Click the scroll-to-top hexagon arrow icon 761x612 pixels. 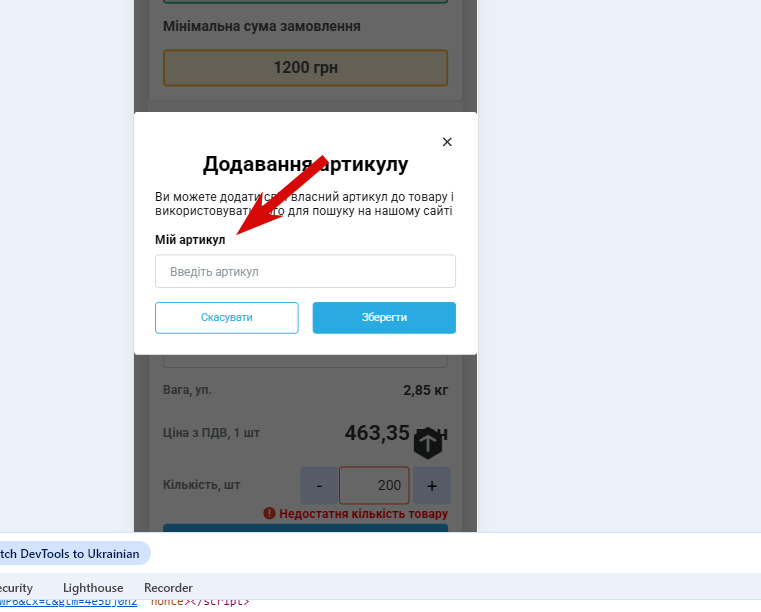[x=428, y=443]
